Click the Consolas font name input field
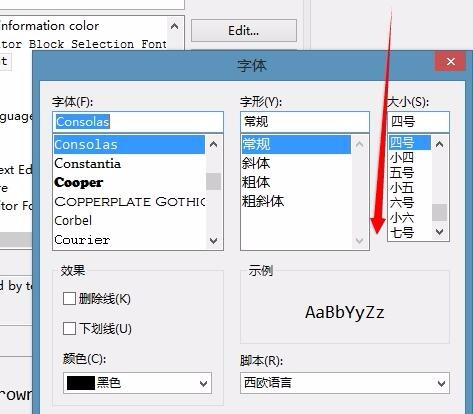473x414 pixels. tap(138, 122)
